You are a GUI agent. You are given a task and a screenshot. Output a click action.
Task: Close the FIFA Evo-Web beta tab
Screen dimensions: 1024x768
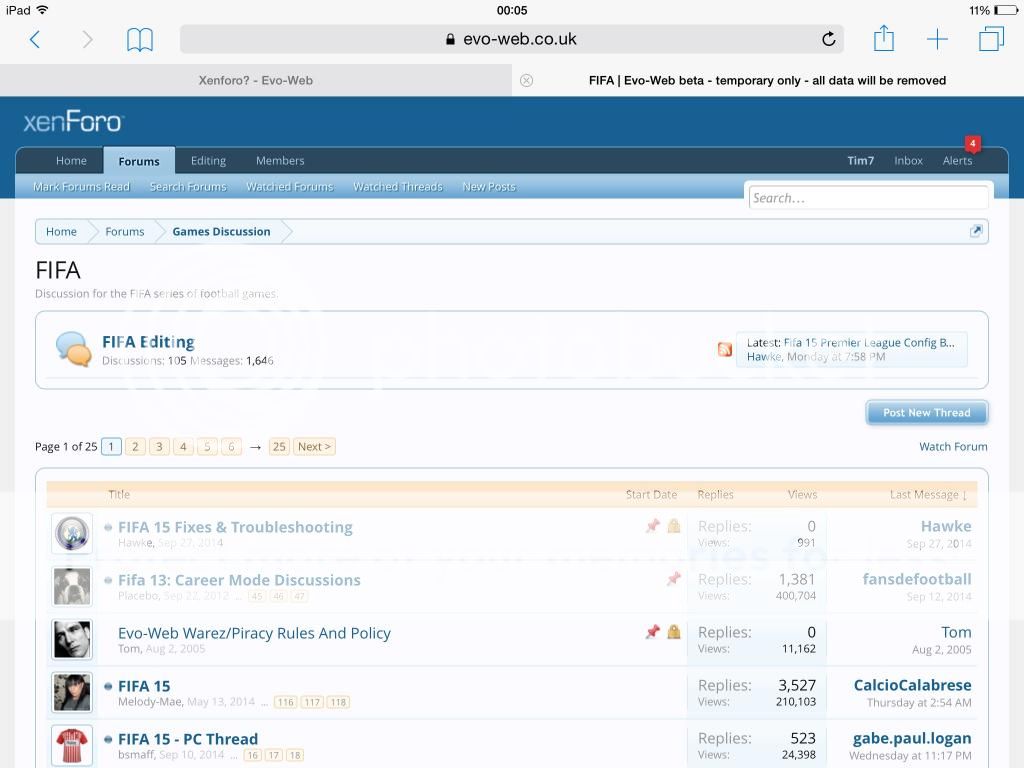pos(527,81)
